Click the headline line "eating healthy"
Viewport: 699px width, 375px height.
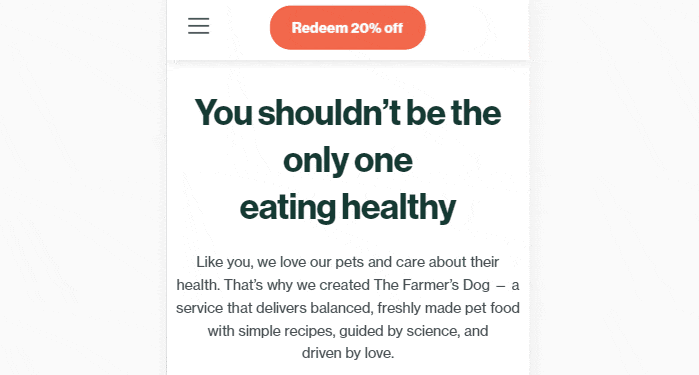(348, 208)
